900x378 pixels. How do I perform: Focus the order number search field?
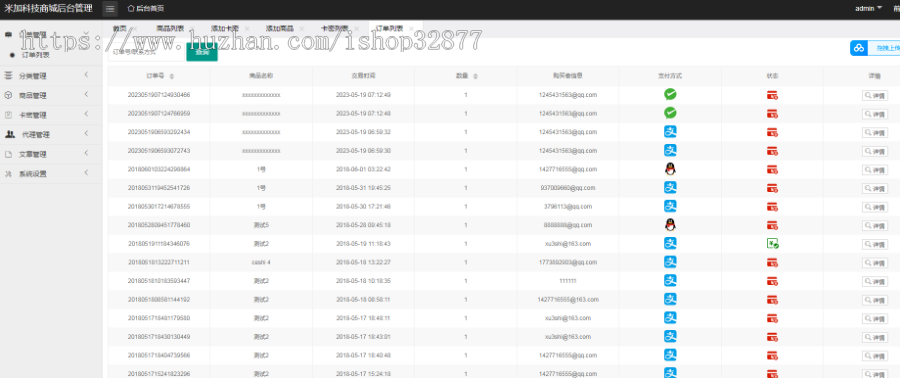146,52
